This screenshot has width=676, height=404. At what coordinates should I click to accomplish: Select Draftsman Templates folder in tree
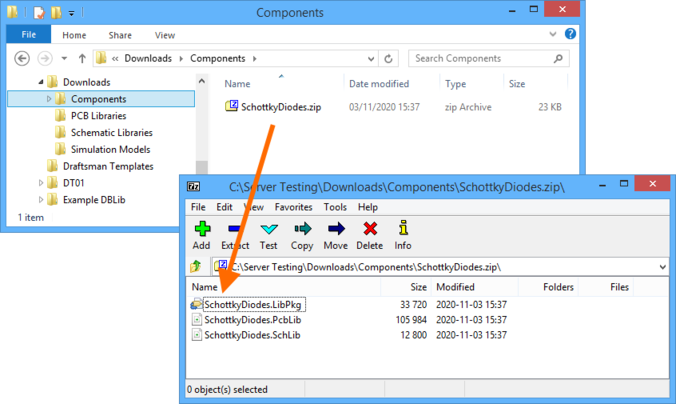click(x=108, y=166)
